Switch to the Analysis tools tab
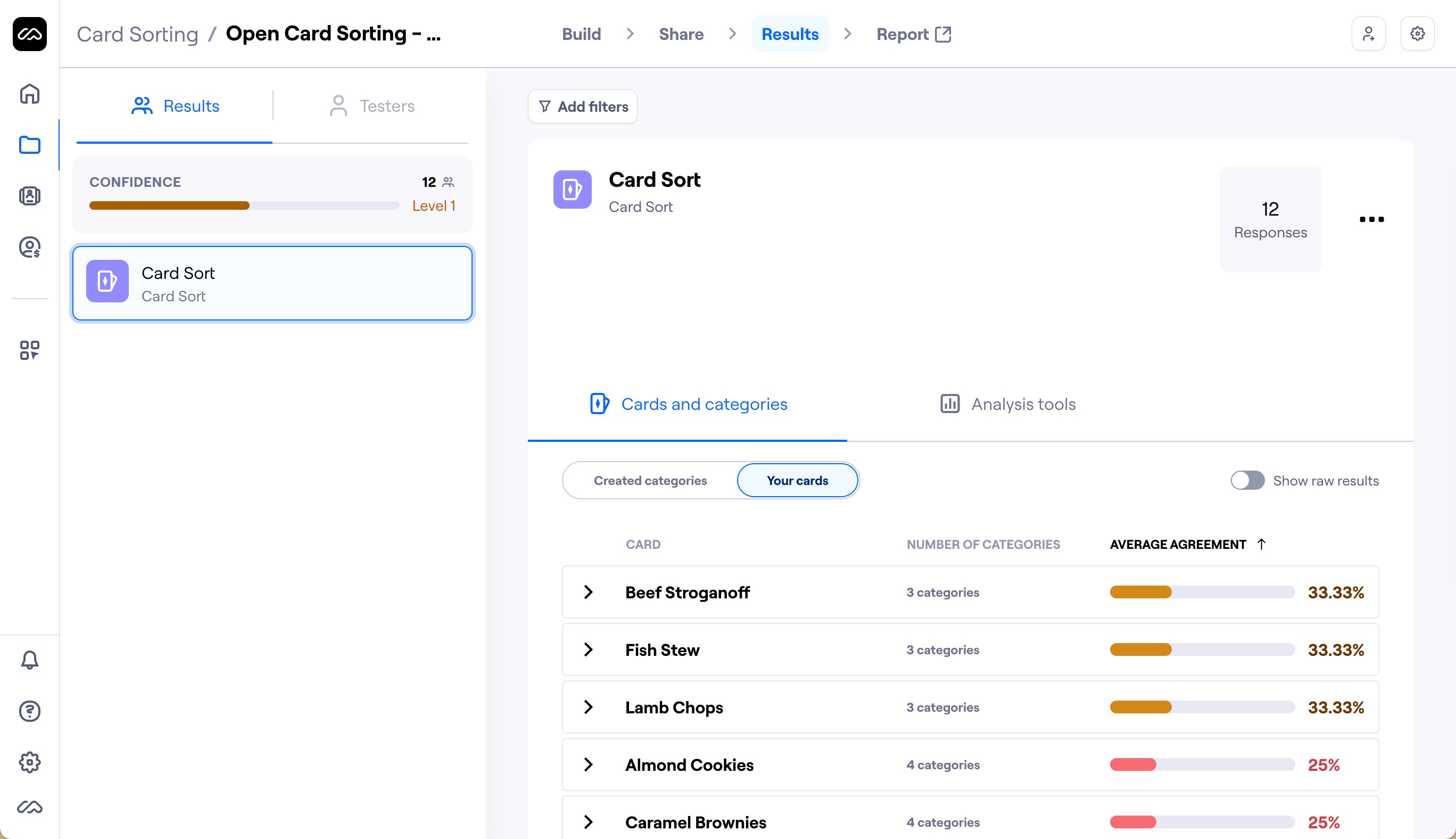The width and height of the screenshot is (1456, 839). click(x=1007, y=404)
